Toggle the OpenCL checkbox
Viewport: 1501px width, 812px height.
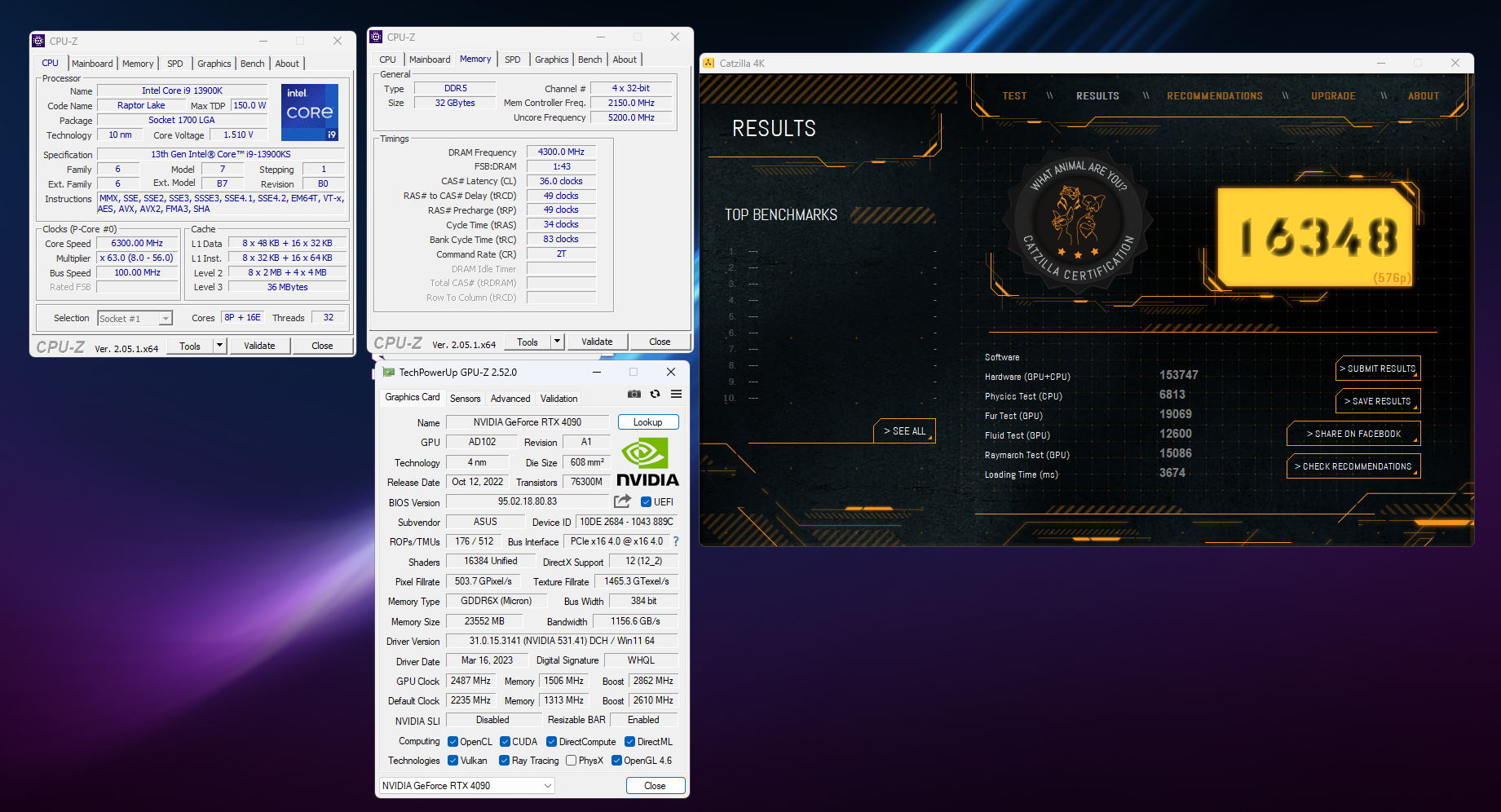tap(453, 742)
